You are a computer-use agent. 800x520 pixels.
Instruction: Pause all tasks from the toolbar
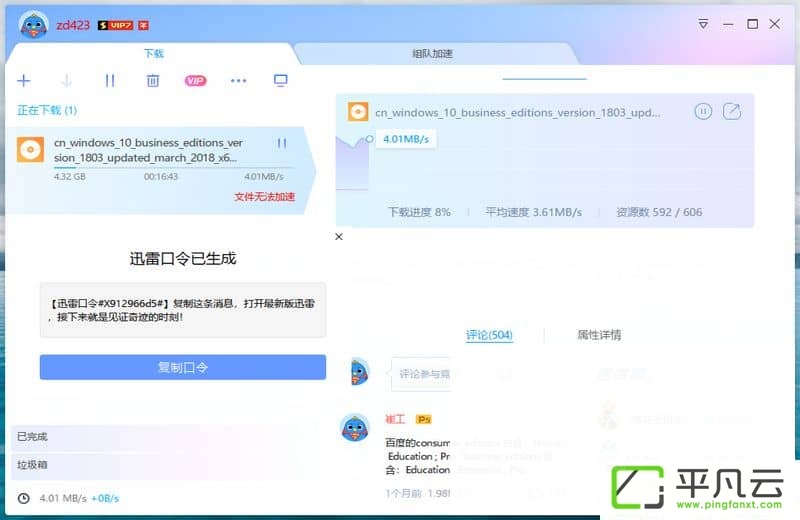click(110, 81)
